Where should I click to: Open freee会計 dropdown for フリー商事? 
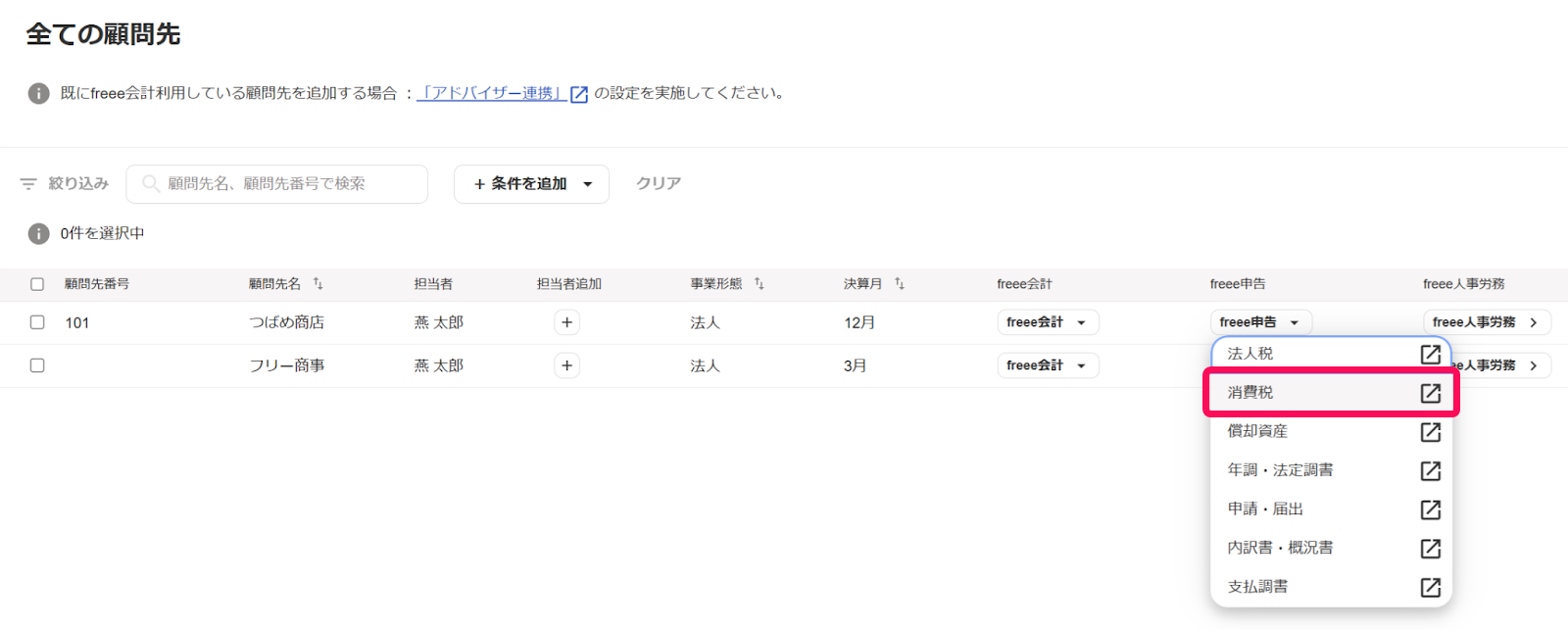(x=1048, y=365)
